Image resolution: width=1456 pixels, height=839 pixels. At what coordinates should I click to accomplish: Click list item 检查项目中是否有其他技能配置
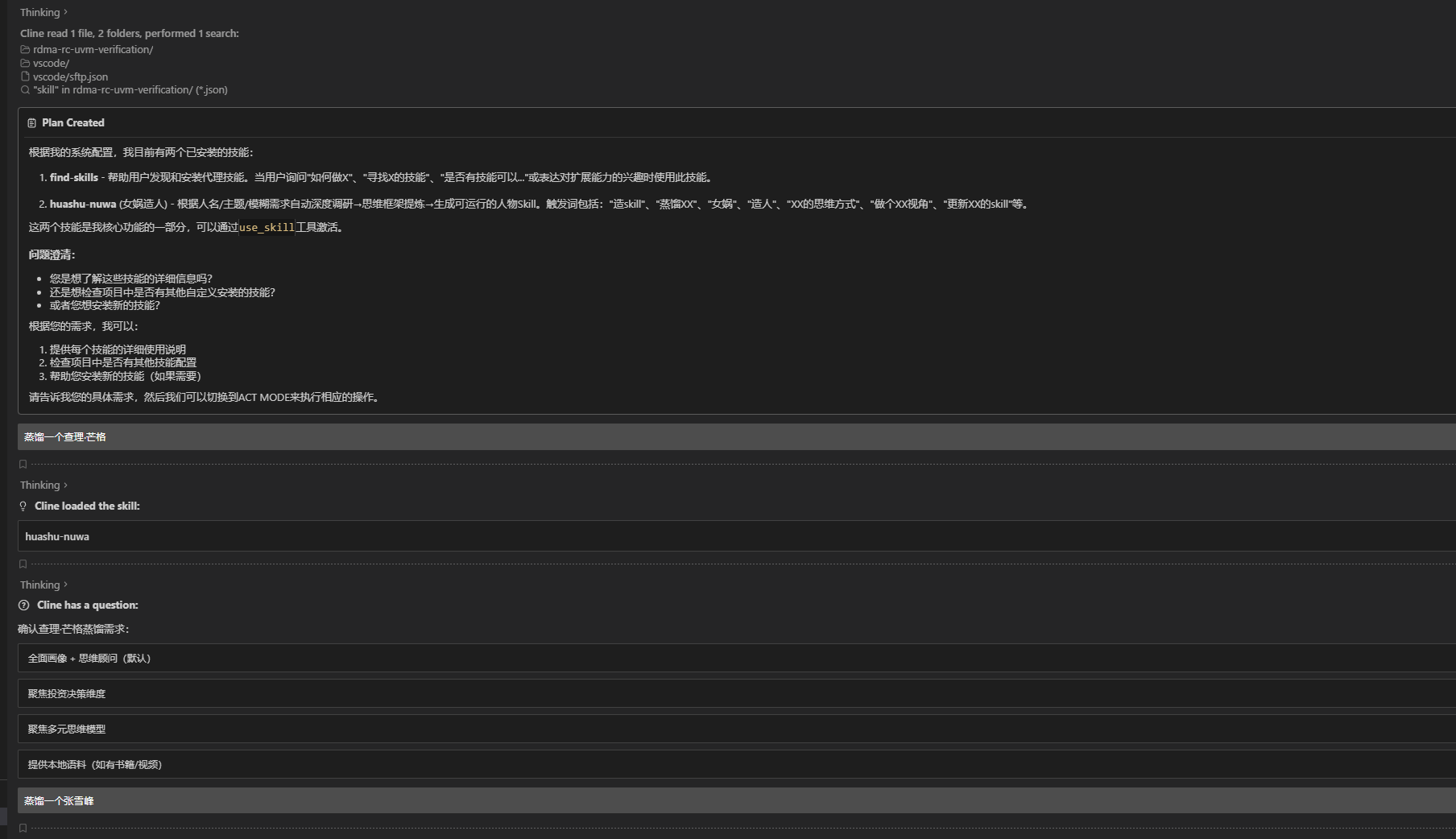pyautogui.click(x=123, y=362)
